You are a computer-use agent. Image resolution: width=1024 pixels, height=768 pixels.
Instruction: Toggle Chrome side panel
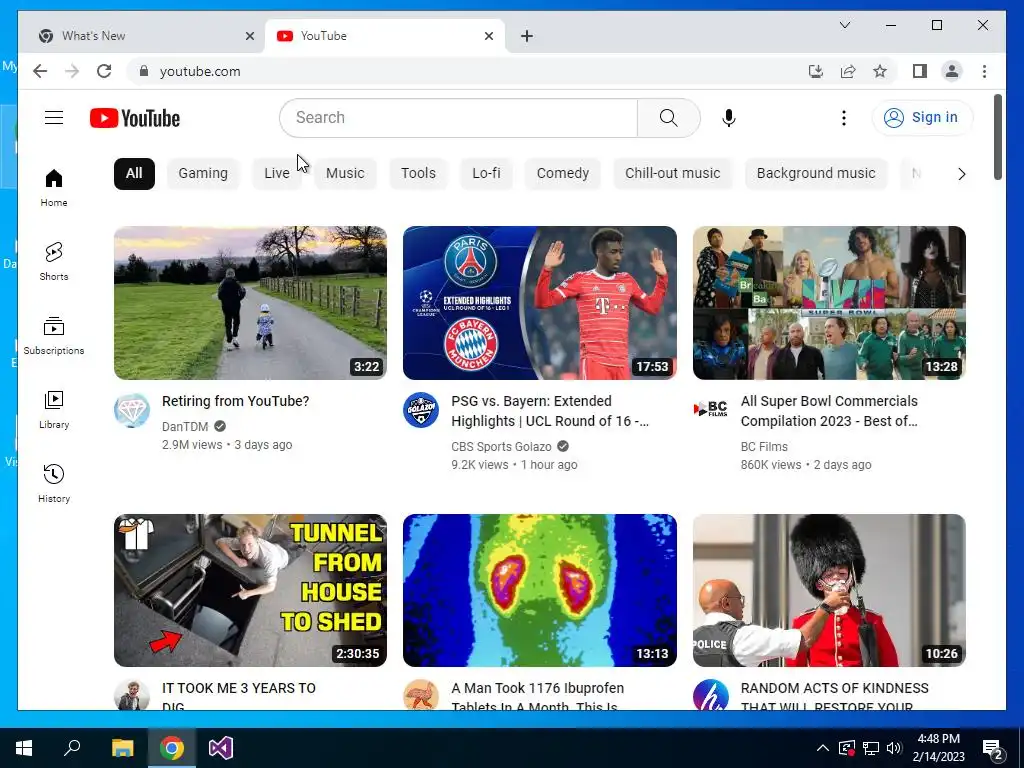[x=920, y=71]
